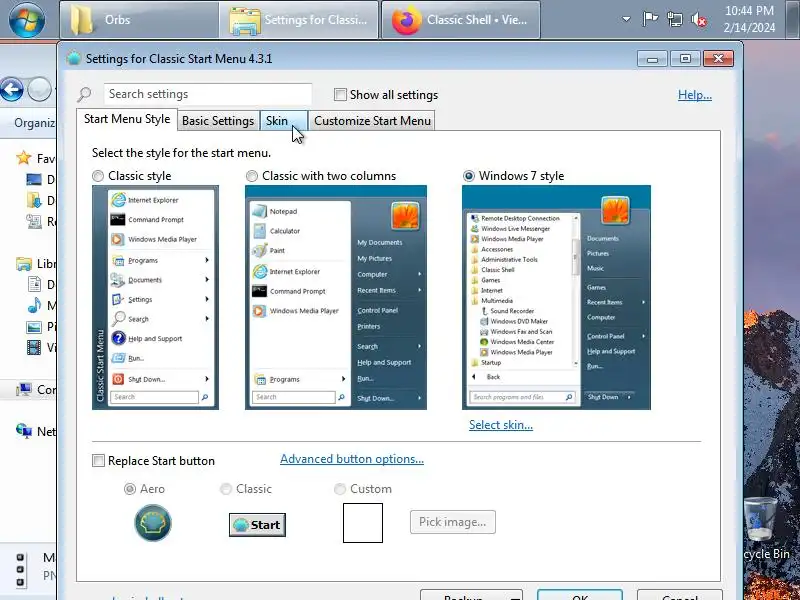Choose the Aero button radio option
This screenshot has height=600, width=800.
130,489
